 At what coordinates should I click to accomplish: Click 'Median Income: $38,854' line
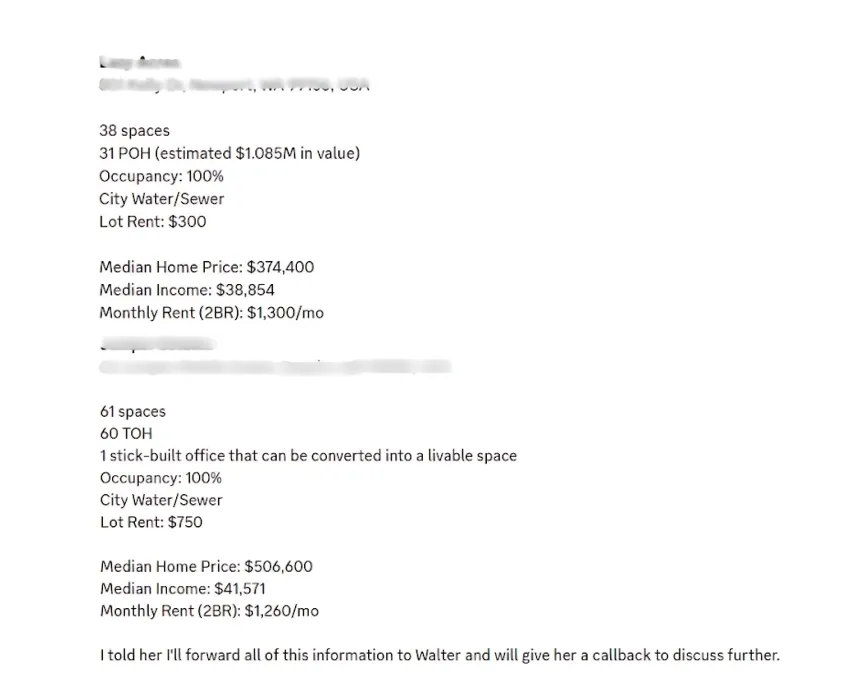(187, 290)
